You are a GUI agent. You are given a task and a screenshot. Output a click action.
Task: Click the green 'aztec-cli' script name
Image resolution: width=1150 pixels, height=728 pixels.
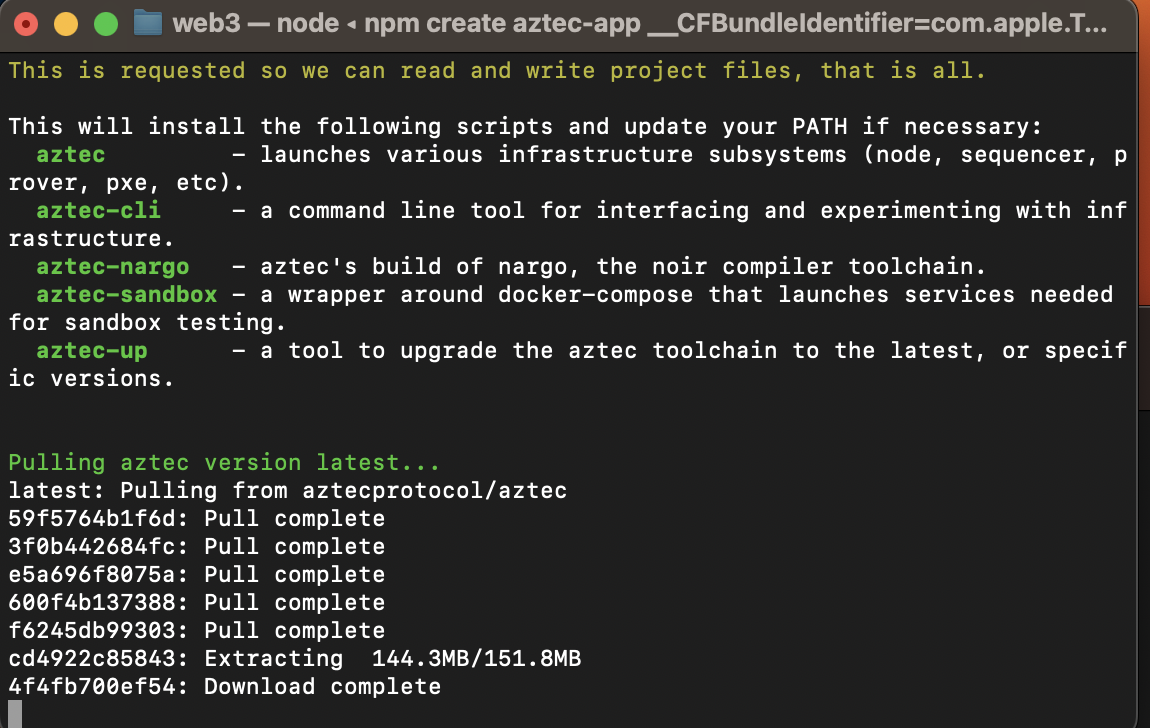pyautogui.click(x=98, y=210)
